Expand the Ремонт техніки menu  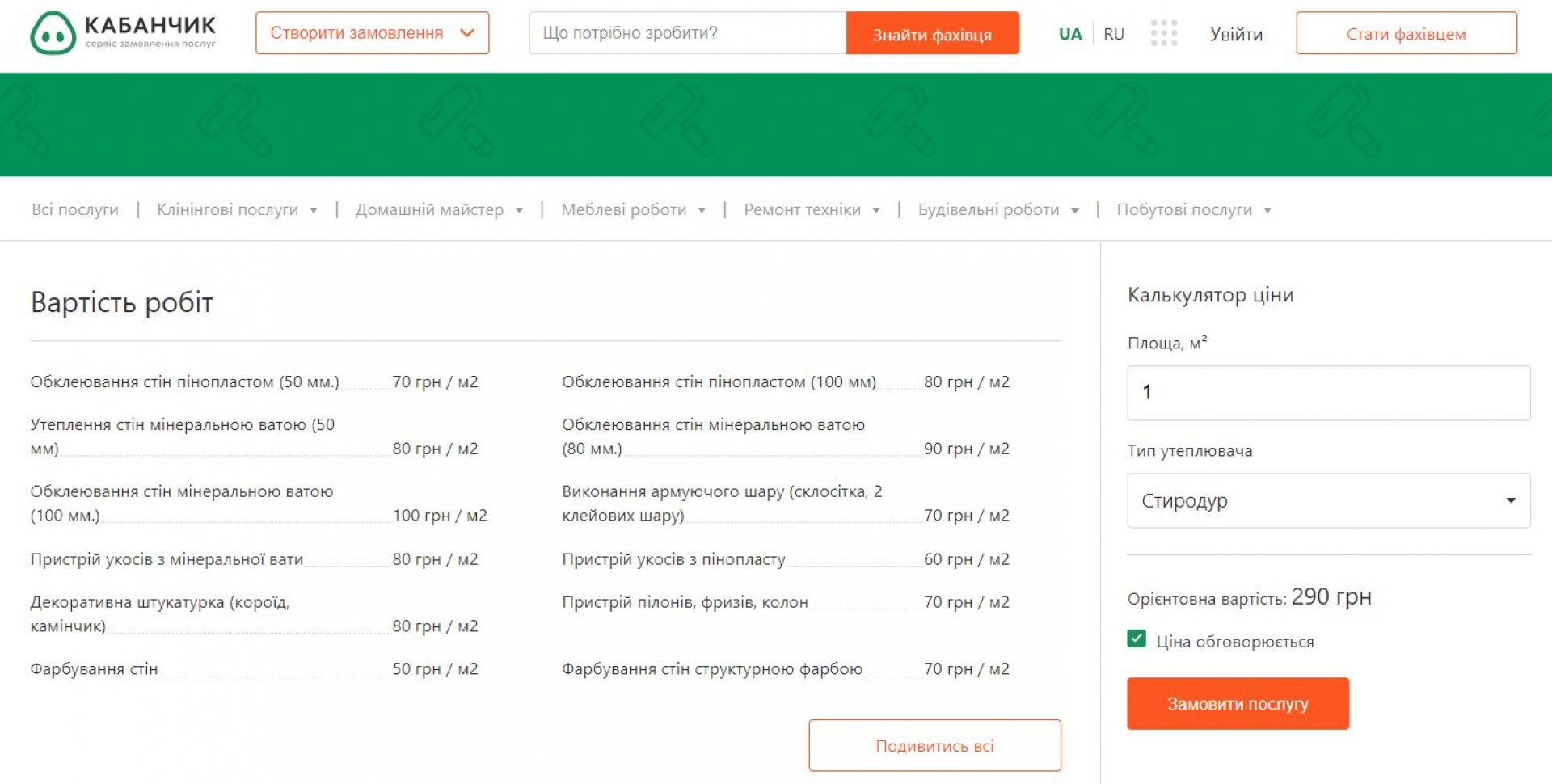pos(811,210)
